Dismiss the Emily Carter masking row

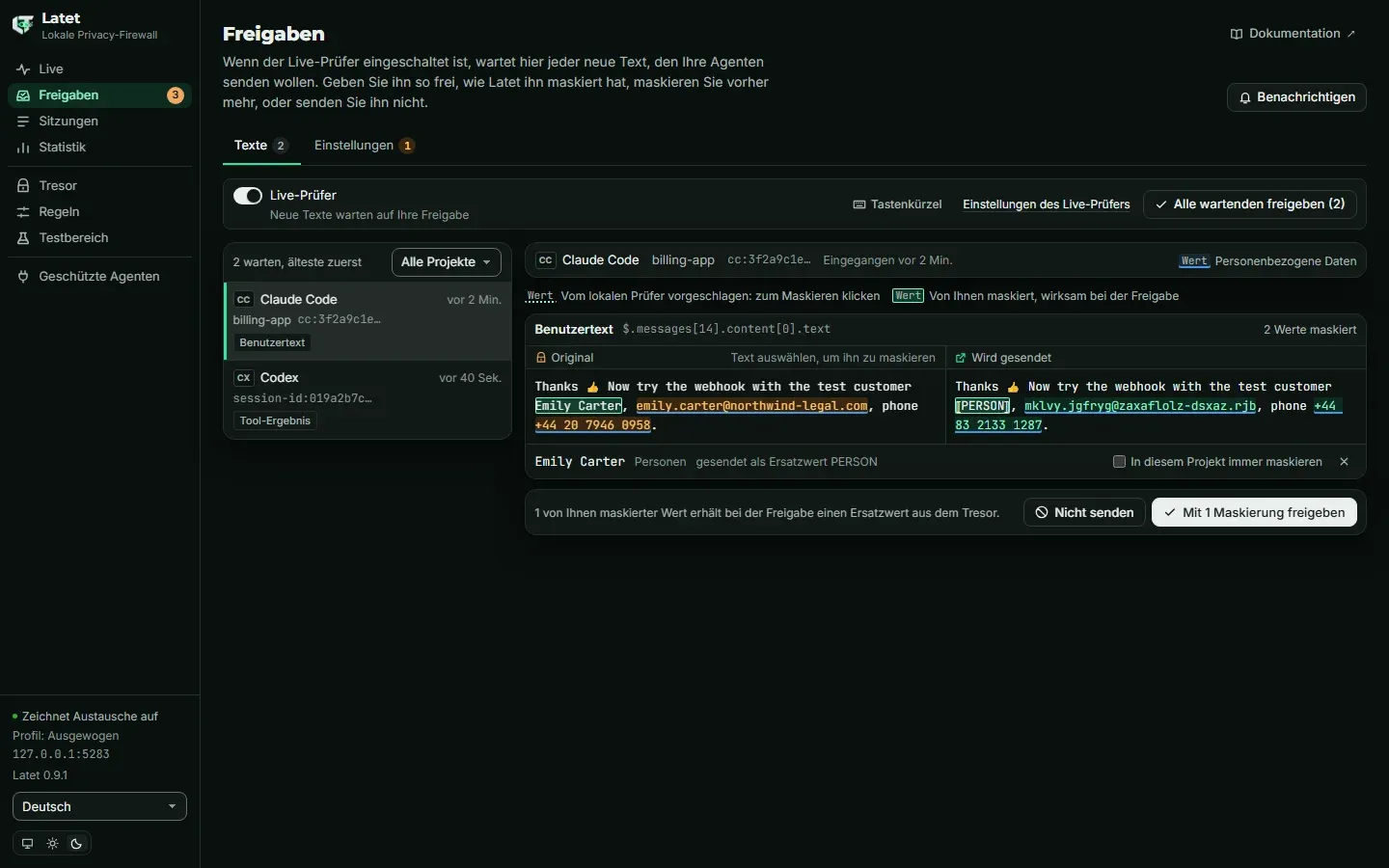(1344, 462)
